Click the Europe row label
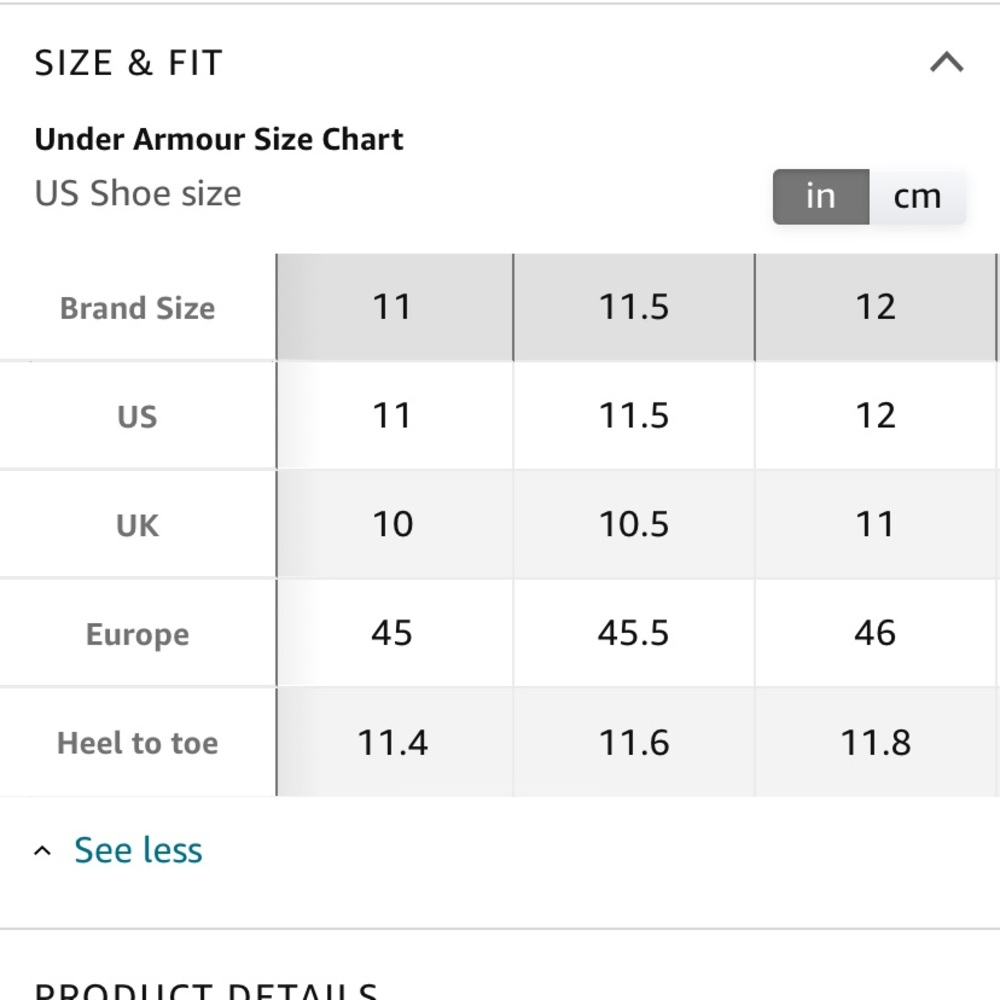The image size is (1000, 1000). pos(137,634)
